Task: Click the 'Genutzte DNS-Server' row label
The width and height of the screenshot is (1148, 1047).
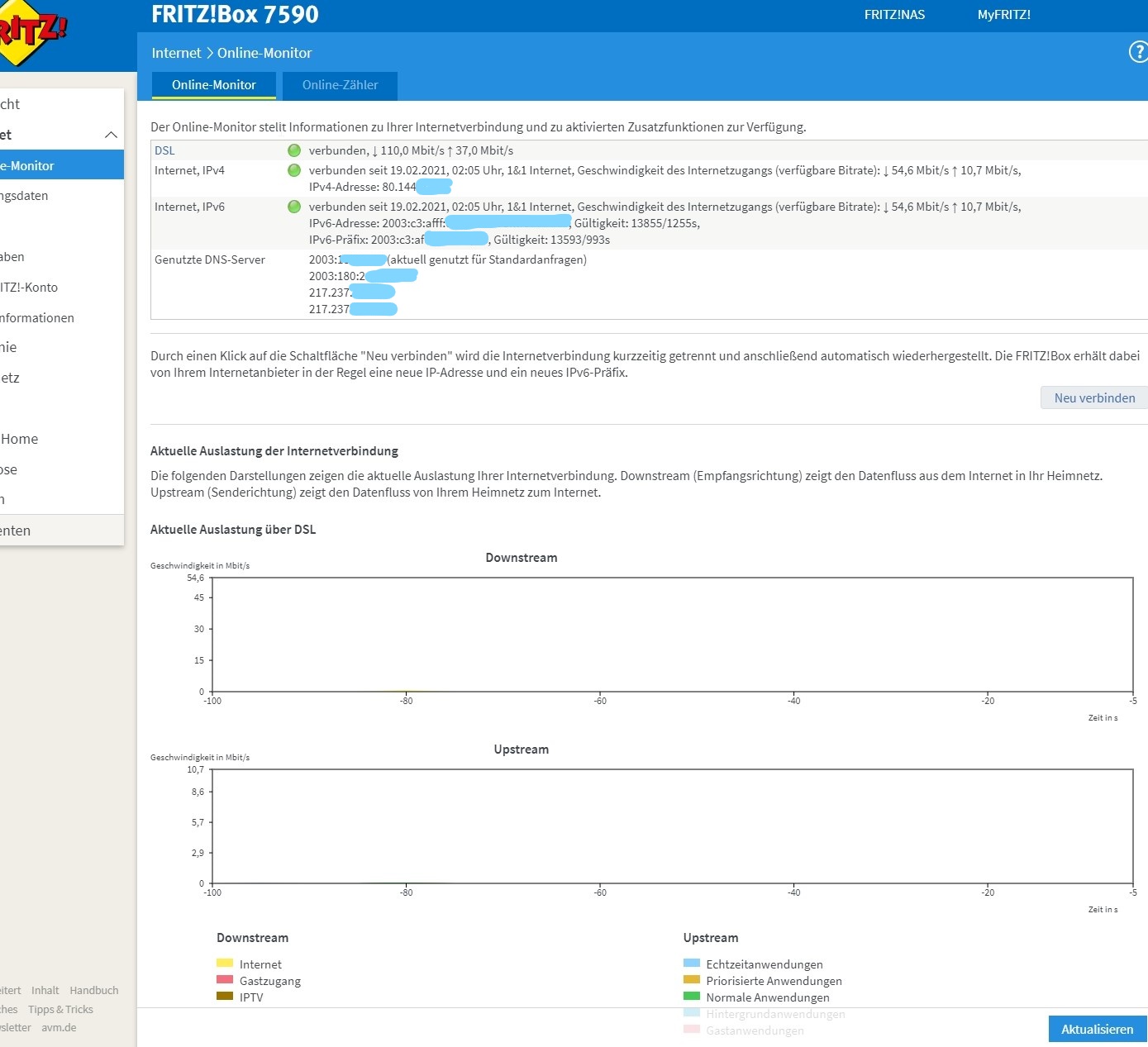Action: 210,259
